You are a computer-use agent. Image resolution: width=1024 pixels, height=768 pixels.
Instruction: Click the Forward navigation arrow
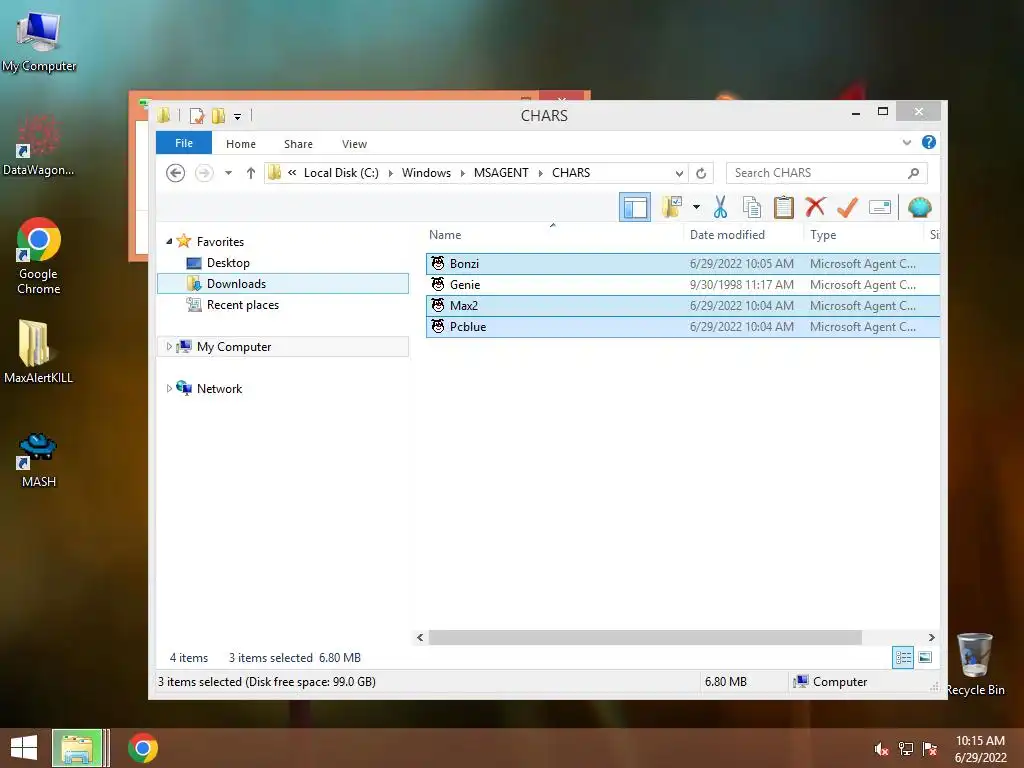(204, 173)
